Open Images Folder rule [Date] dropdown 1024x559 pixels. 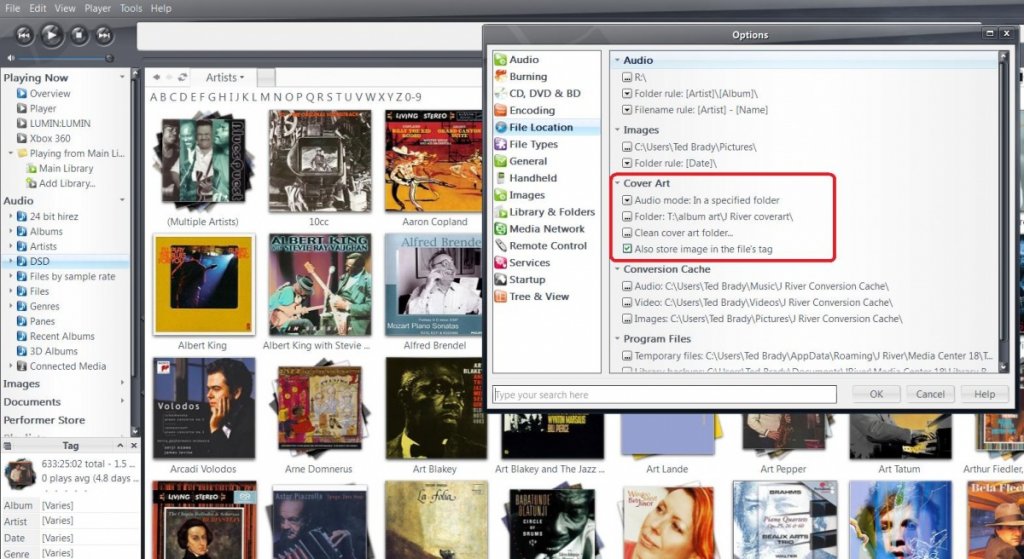[x=628, y=163]
